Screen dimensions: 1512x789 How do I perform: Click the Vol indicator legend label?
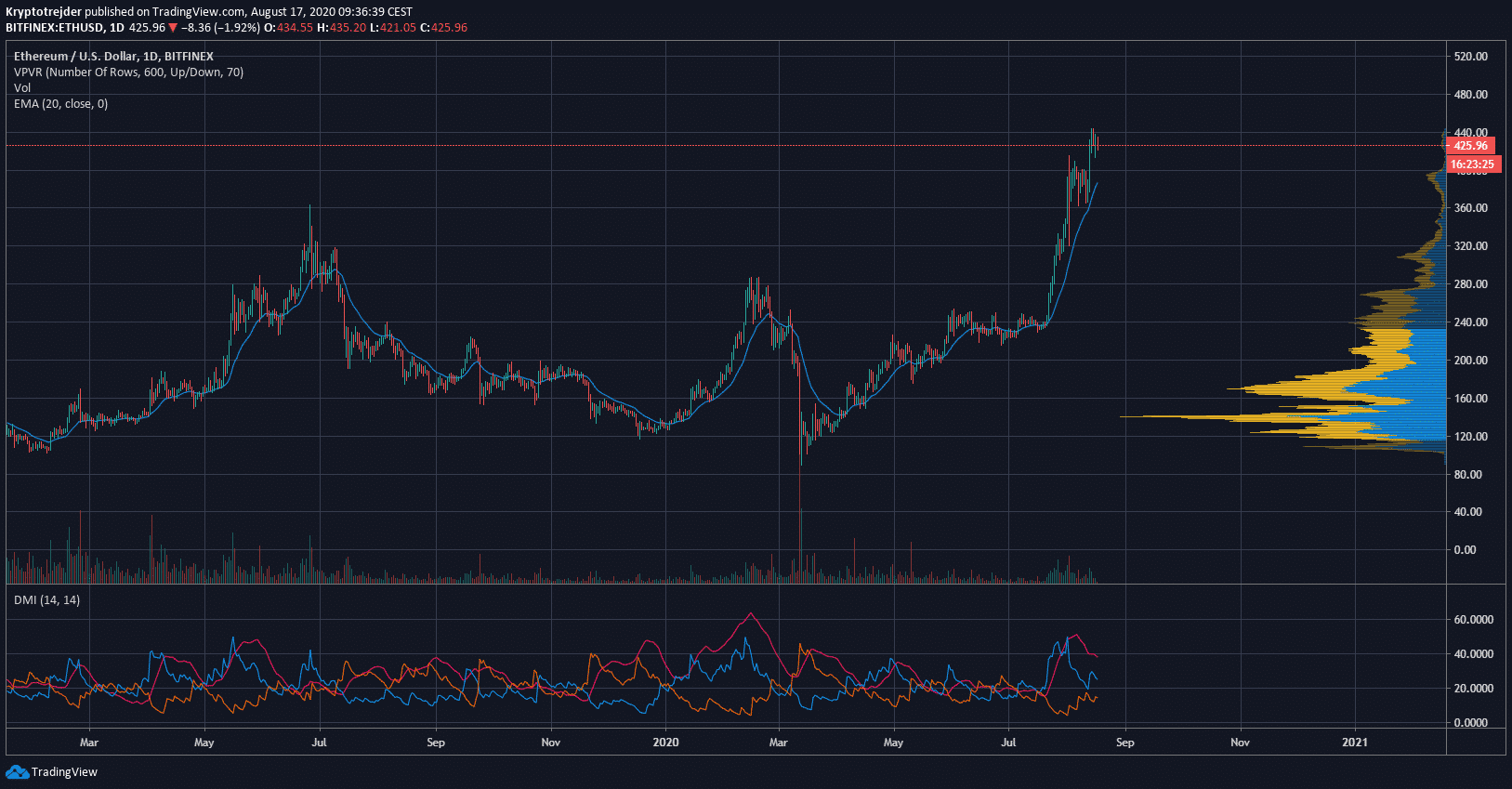(22, 88)
